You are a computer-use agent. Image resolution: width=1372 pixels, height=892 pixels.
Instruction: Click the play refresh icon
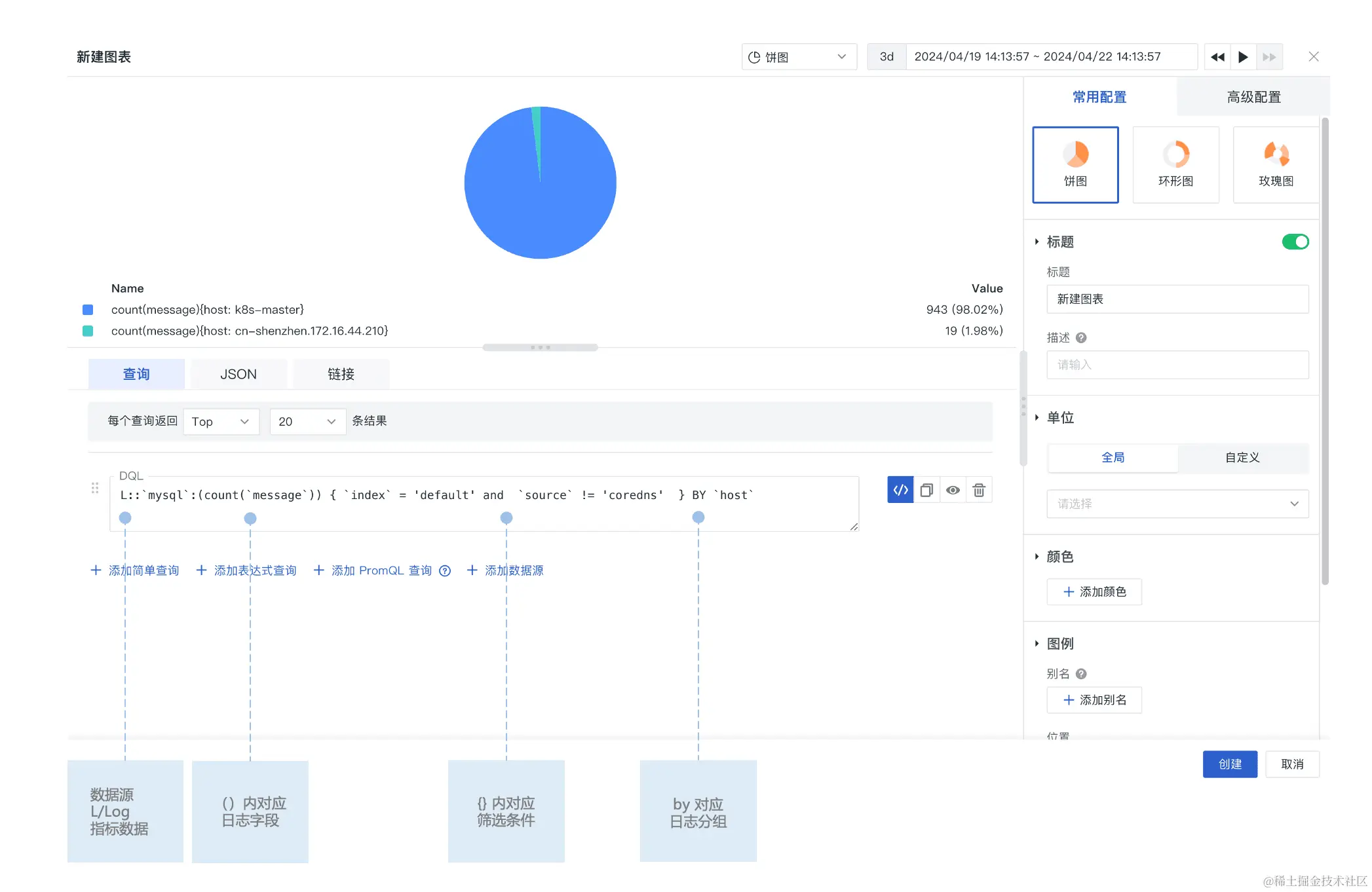click(x=1243, y=57)
